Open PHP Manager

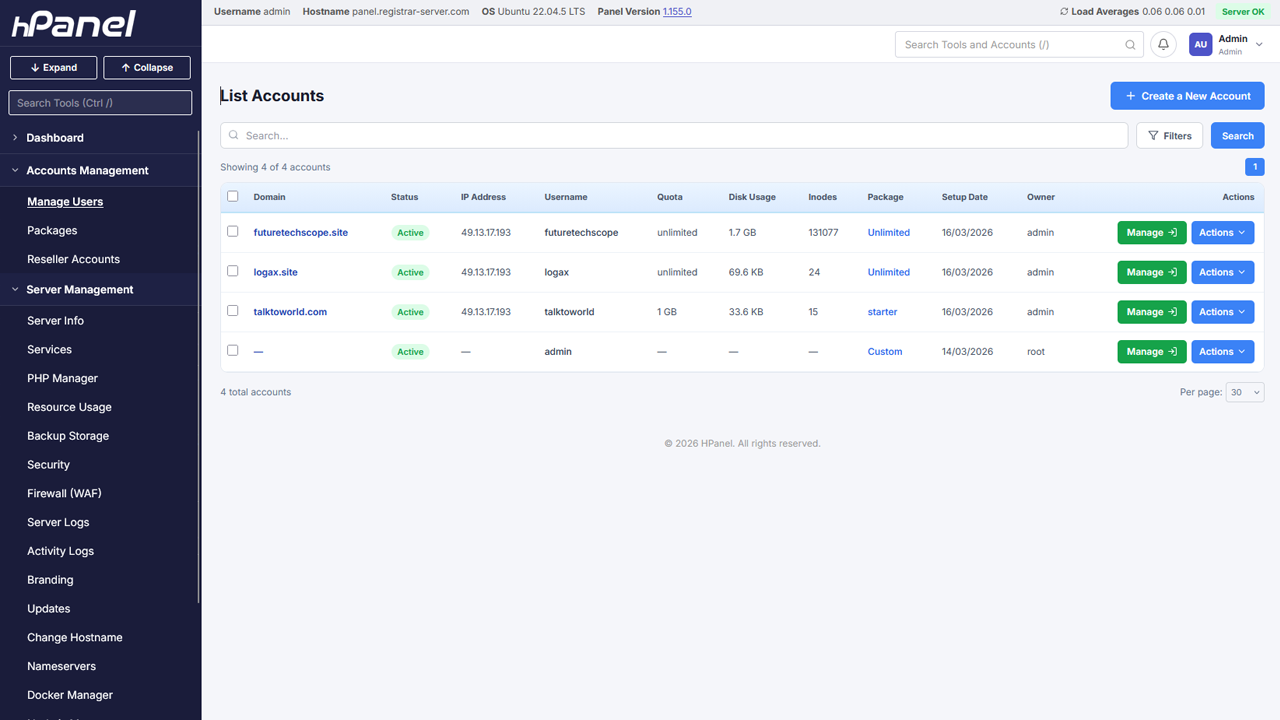click(62, 379)
